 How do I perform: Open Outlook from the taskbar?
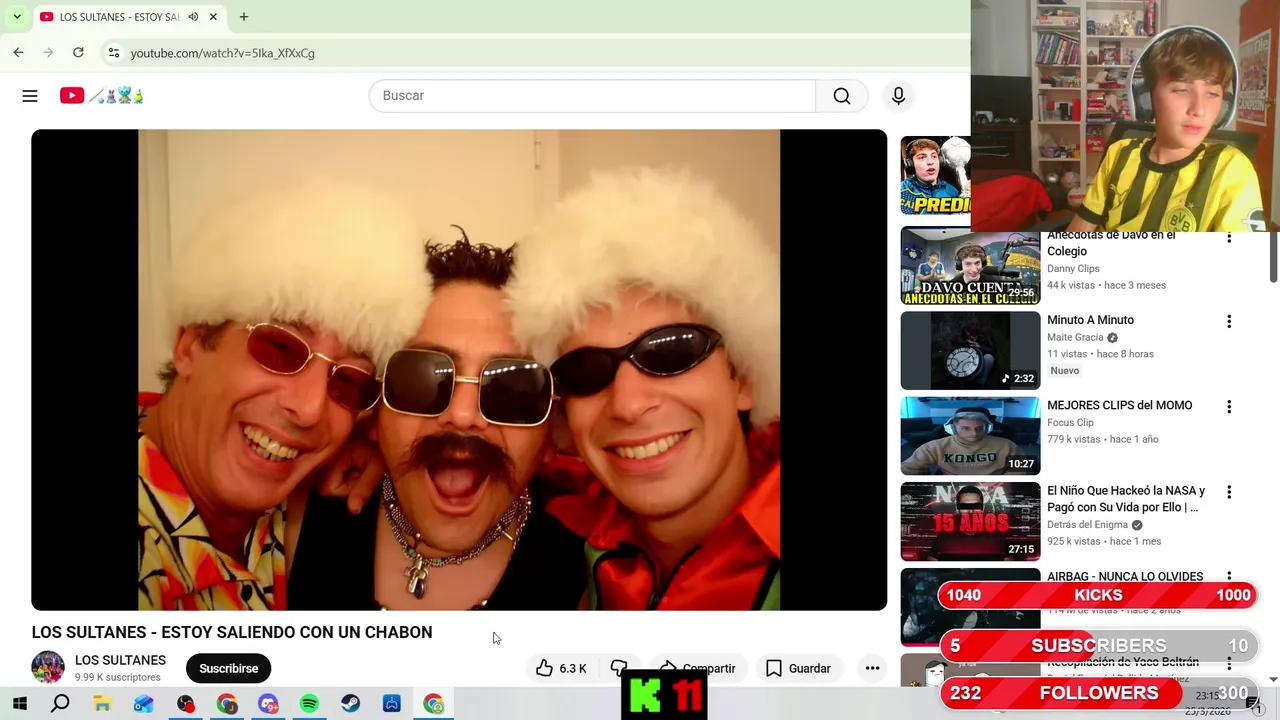[x=143, y=704]
